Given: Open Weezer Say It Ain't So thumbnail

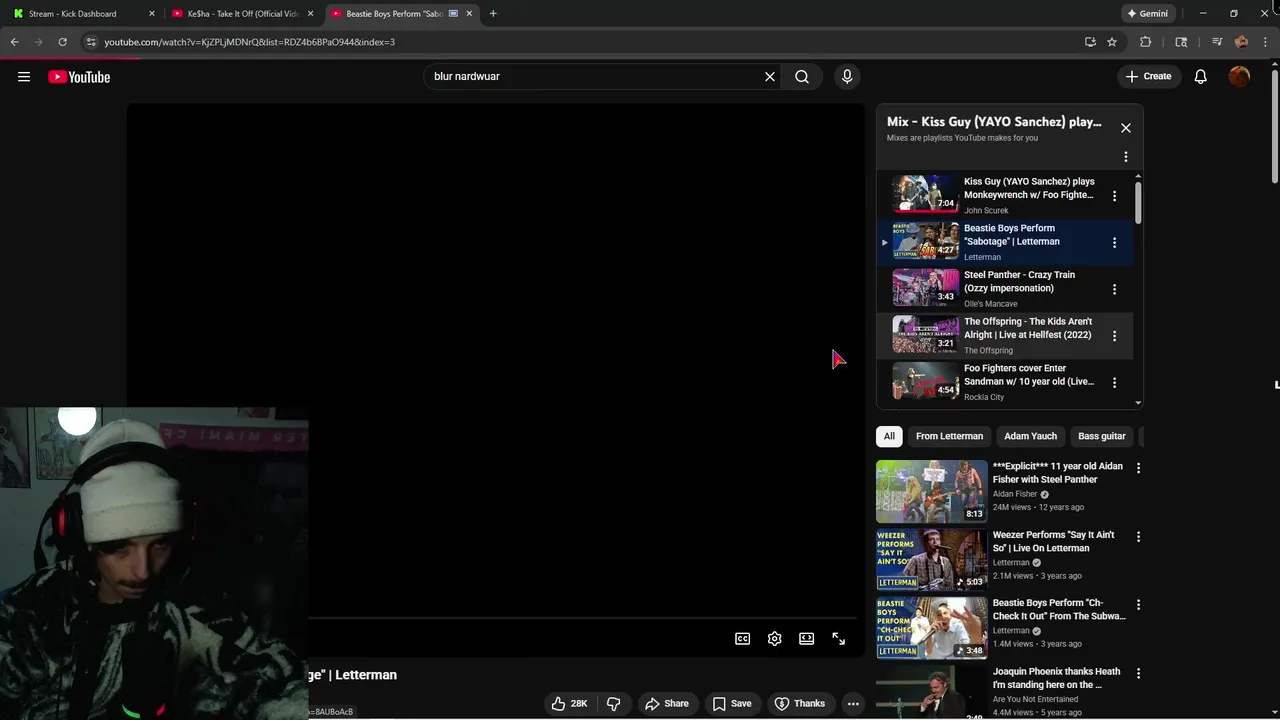Looking at the screenshot, I should coord(931,560).
